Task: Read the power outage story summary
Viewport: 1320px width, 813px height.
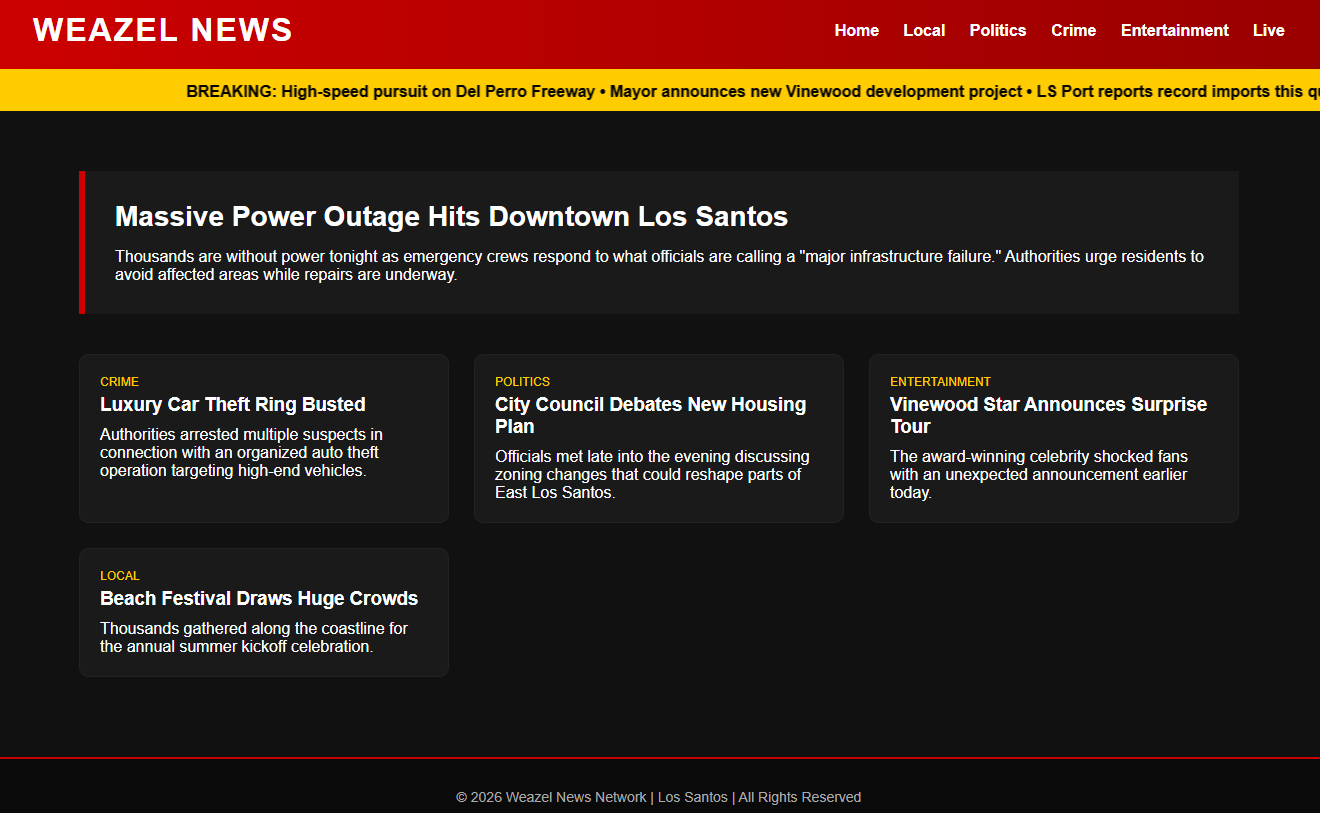Action: tap(659, 265)
